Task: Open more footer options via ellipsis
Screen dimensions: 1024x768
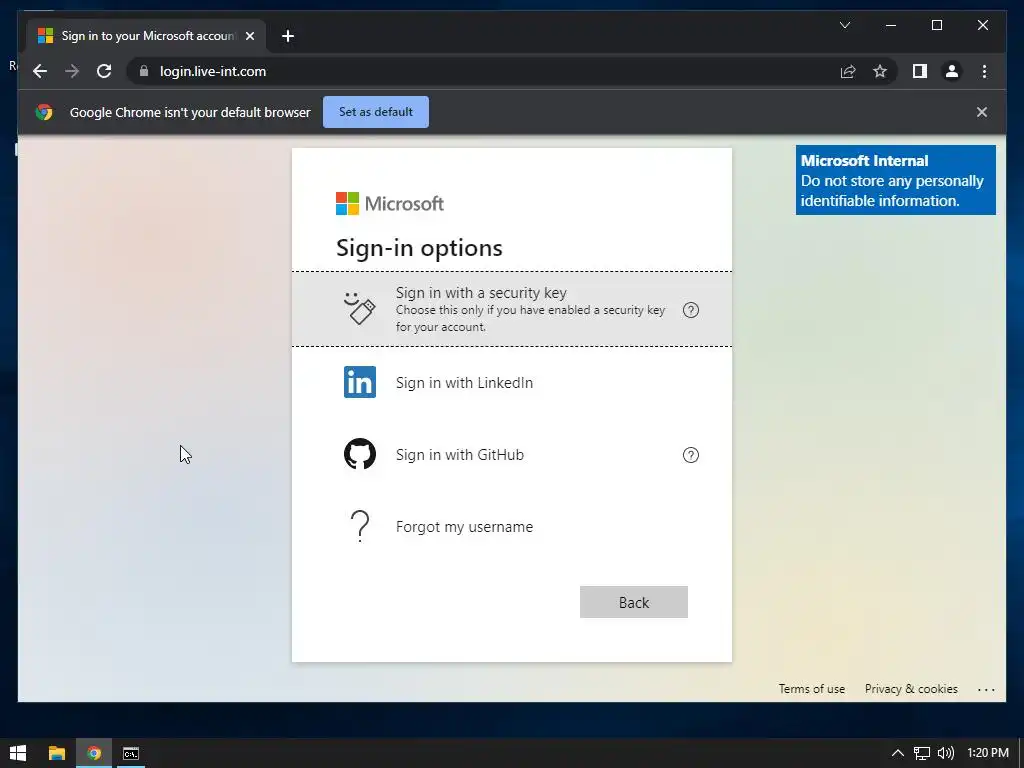Action: pyautogui.click(x=986, y=689)
